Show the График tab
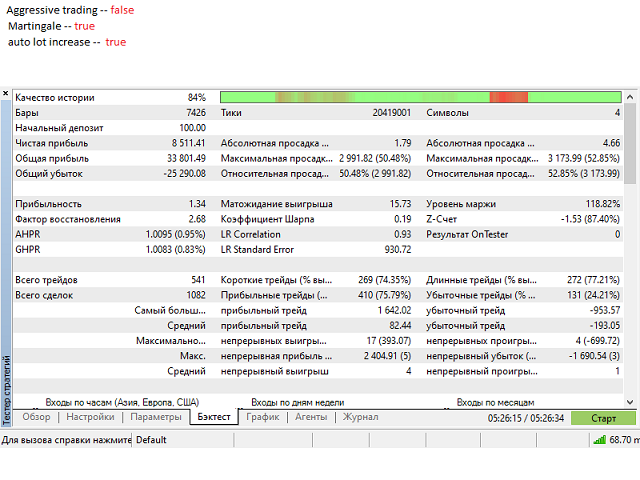Image resolution: width=640 pixels, height=480 pixels. coord(262,418)
